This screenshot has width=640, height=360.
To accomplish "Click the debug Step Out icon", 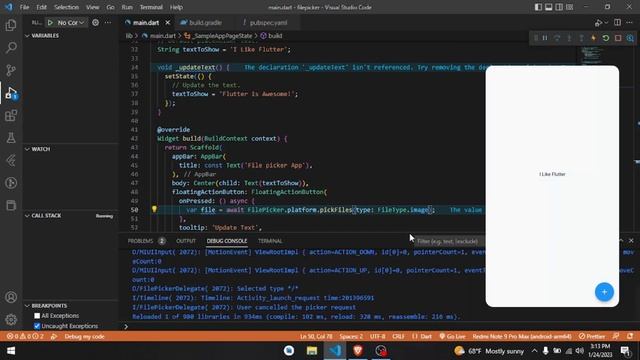I will coord(581,38).
